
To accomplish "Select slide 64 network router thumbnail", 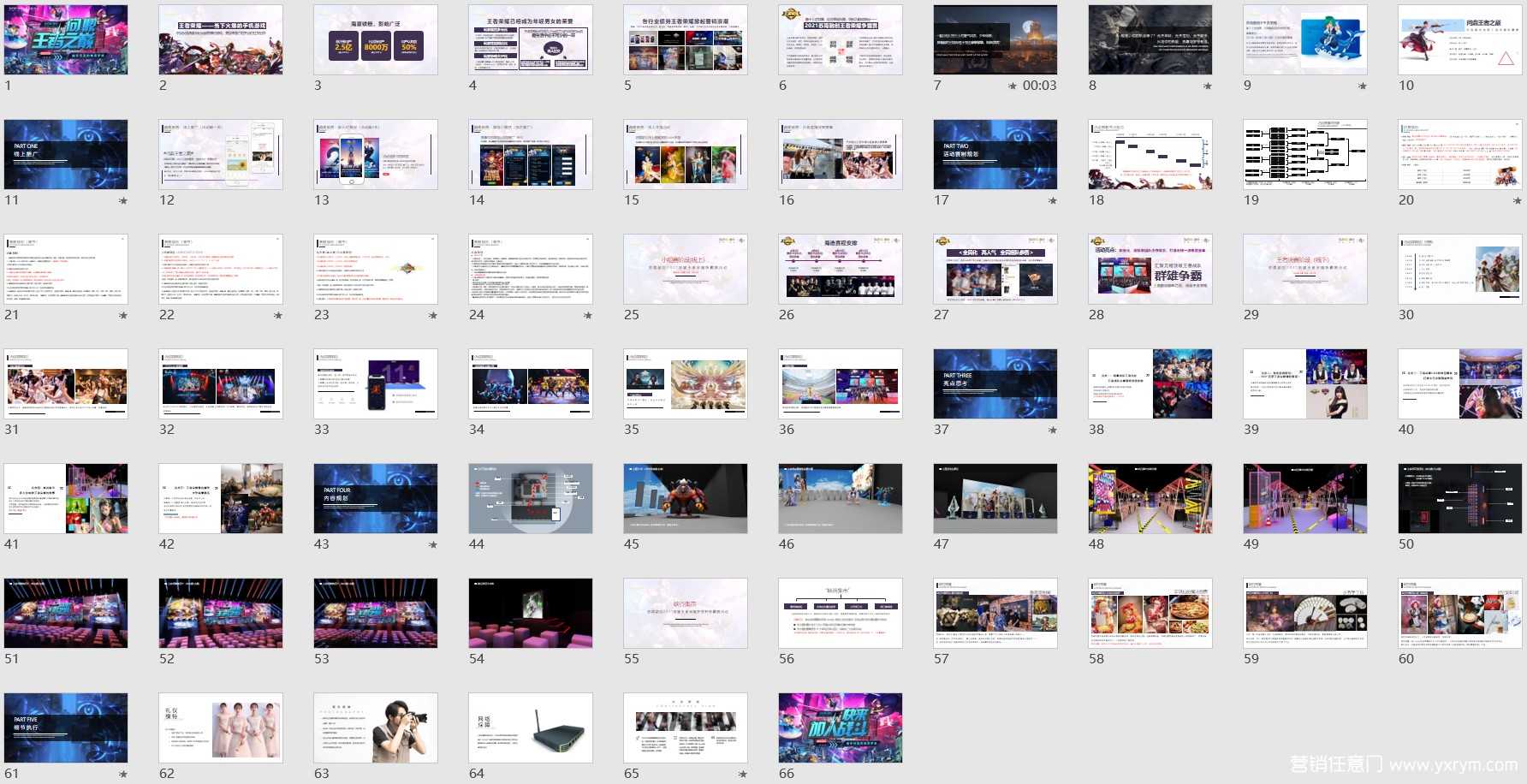I will tap(531, 728).
